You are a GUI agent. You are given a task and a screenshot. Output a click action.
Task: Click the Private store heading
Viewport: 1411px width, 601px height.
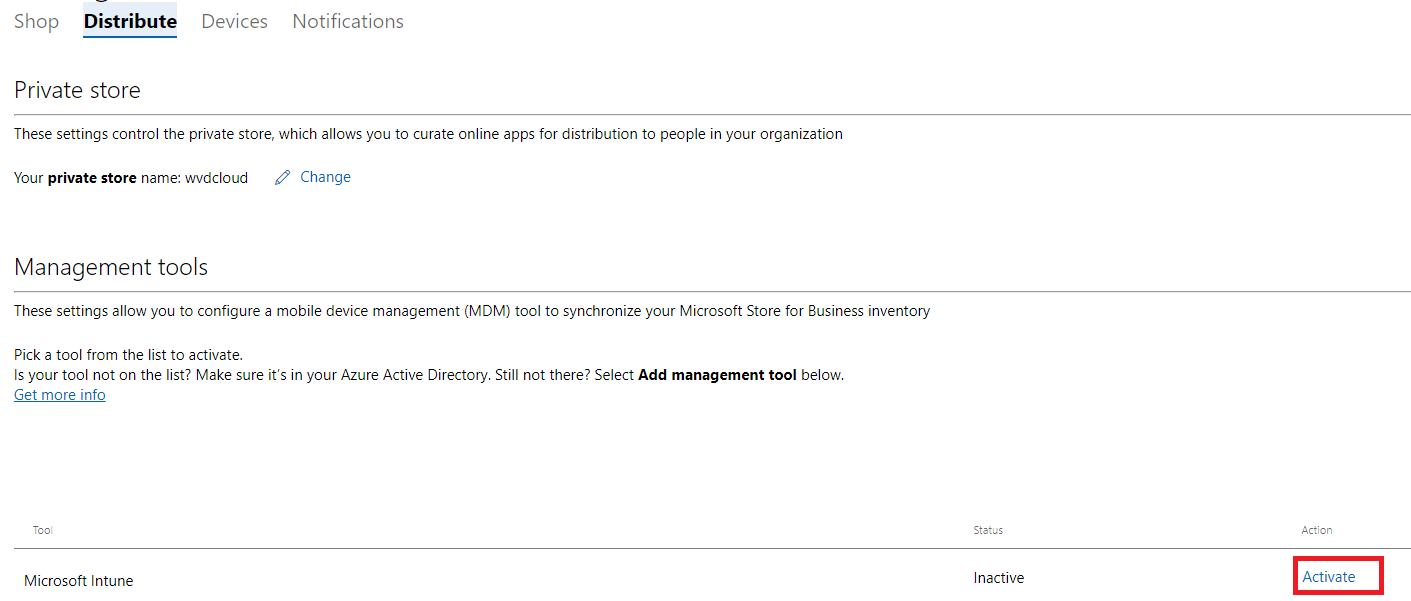[77, 90]
